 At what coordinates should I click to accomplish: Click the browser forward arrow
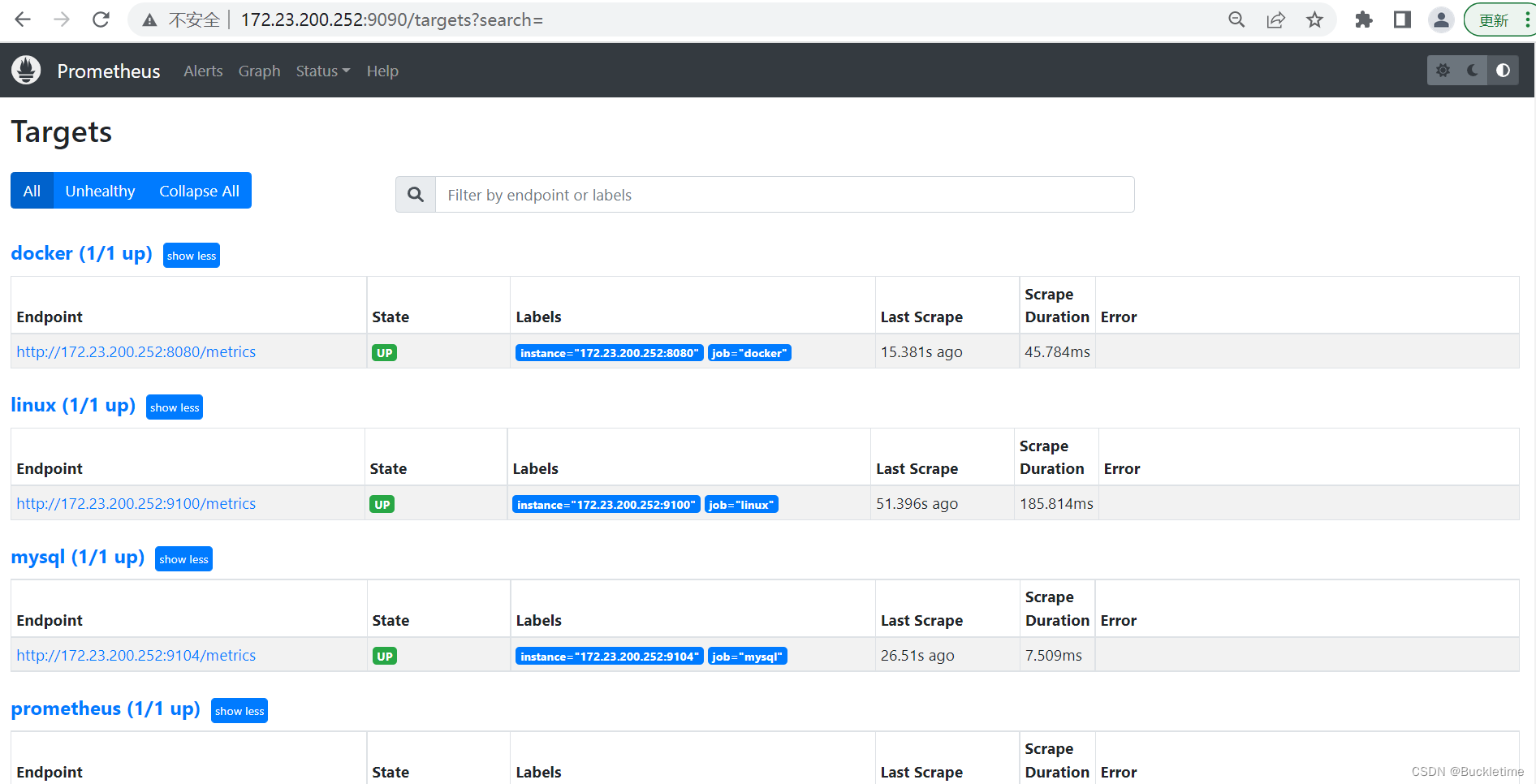(x=62, y=19)
